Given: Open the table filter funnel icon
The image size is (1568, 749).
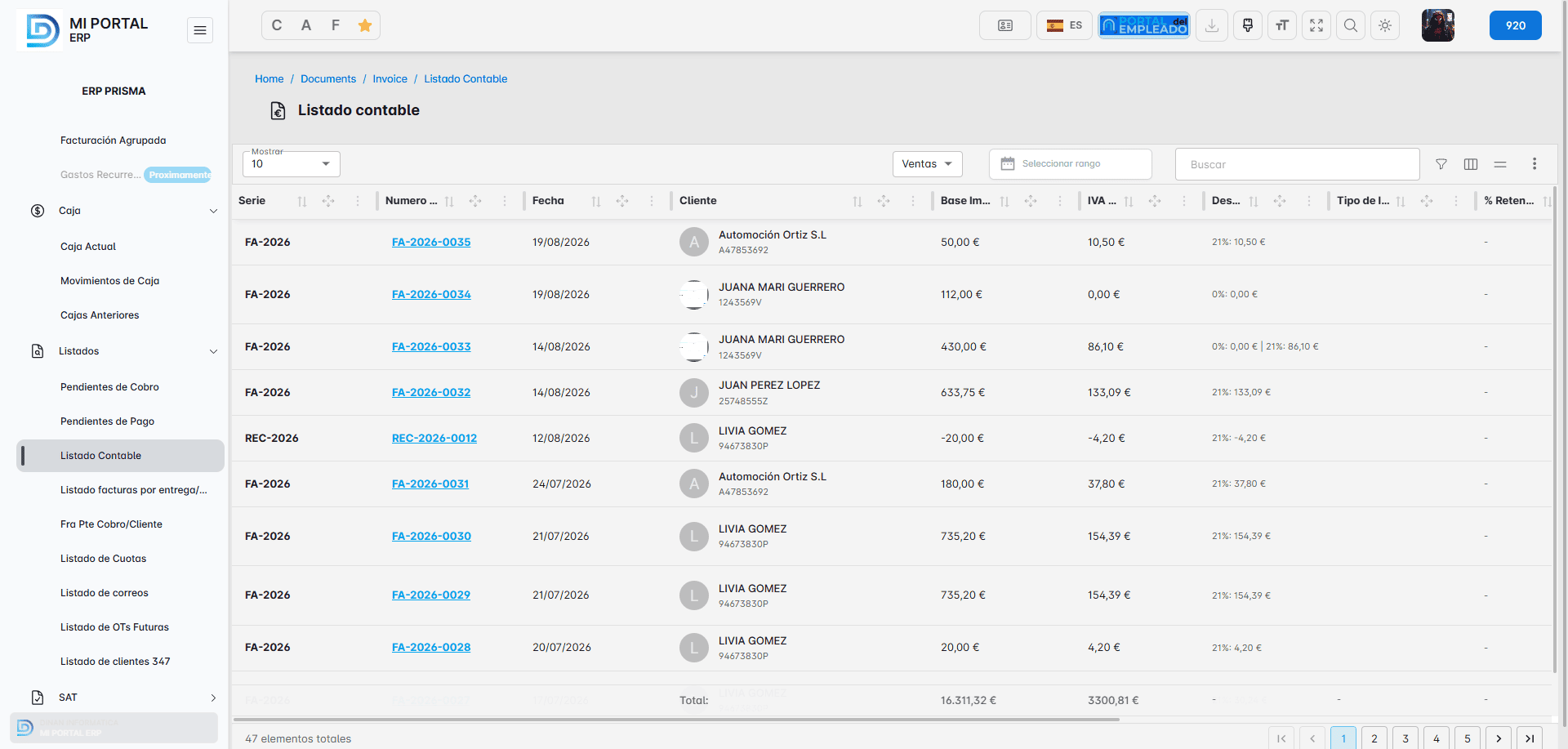Looking at the screenshot, I should pyautogui.click(x=1441, y=164).
